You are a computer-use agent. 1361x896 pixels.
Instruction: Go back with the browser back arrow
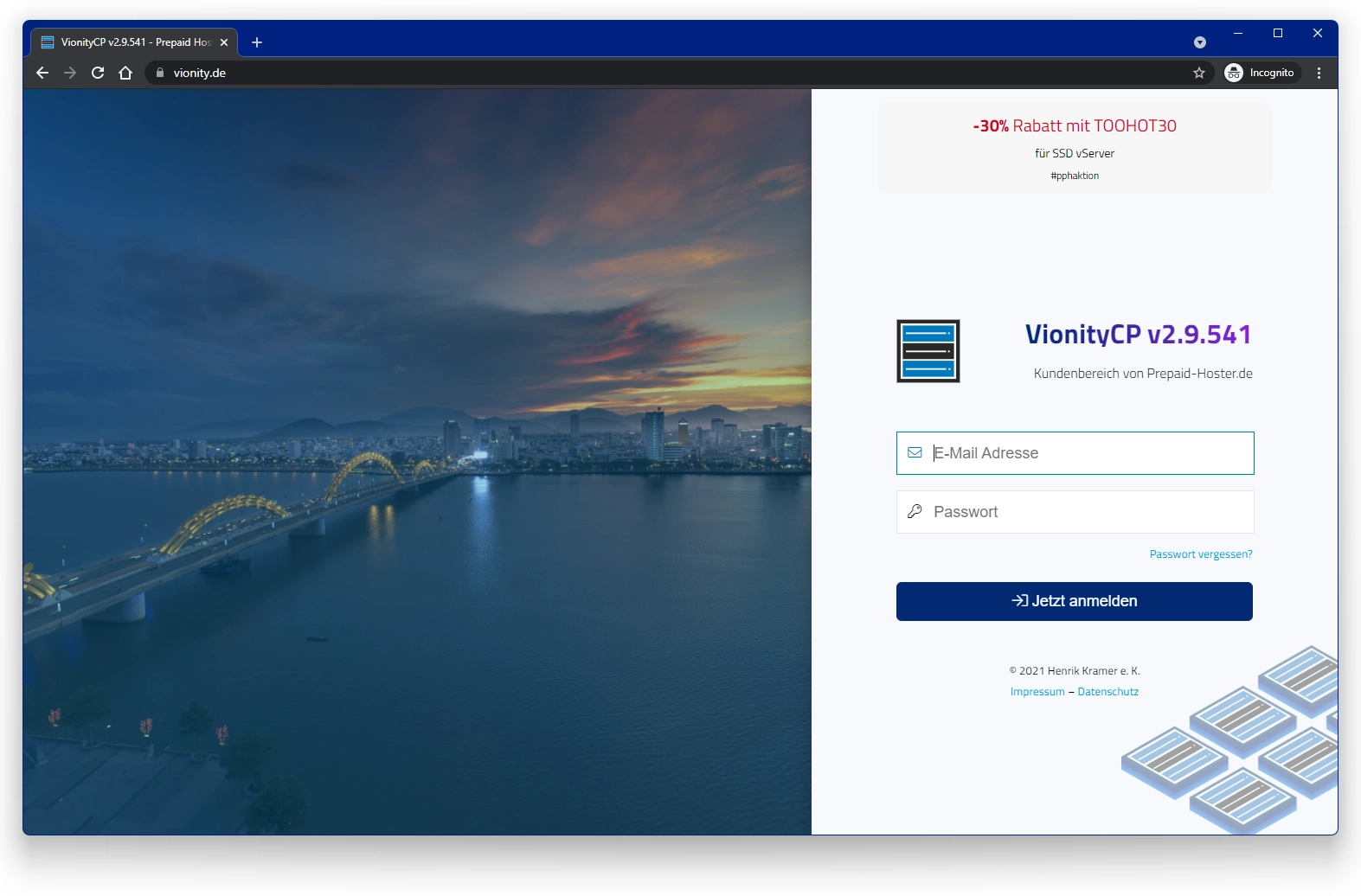point(42,73)
